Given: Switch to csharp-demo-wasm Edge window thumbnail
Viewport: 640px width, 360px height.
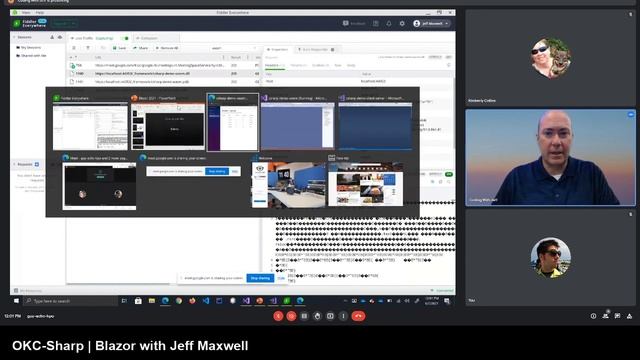Looking at the screenshot, I should [233, 123].
